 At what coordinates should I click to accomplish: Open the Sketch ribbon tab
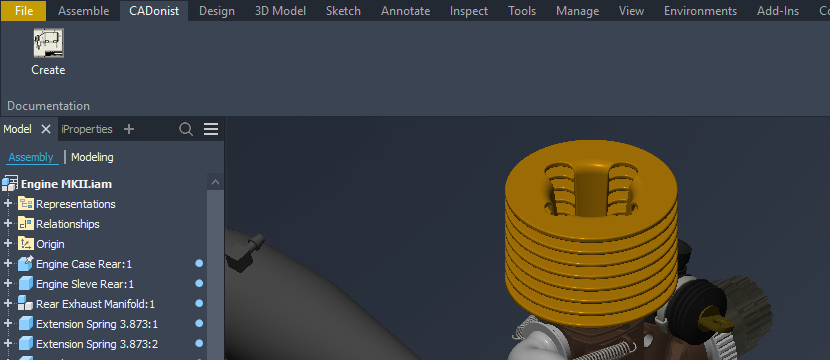pos(343,11)
